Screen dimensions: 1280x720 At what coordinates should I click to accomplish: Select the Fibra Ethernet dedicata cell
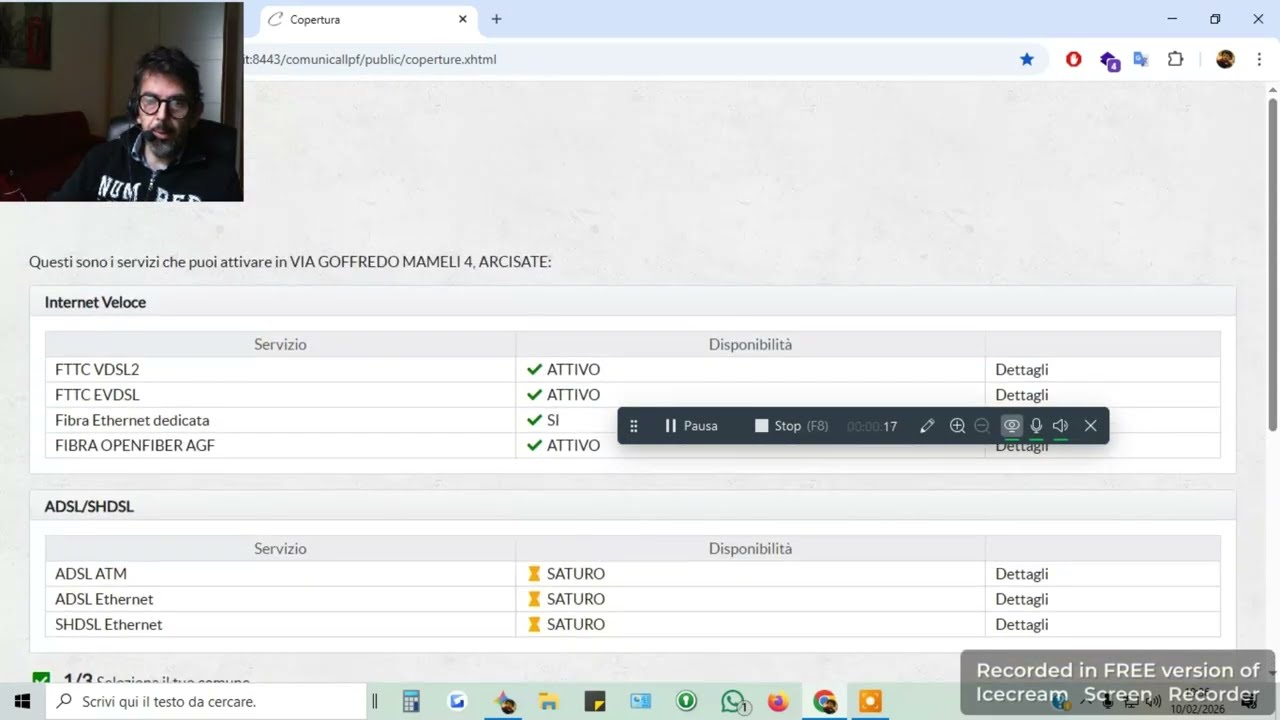[280, 420]
